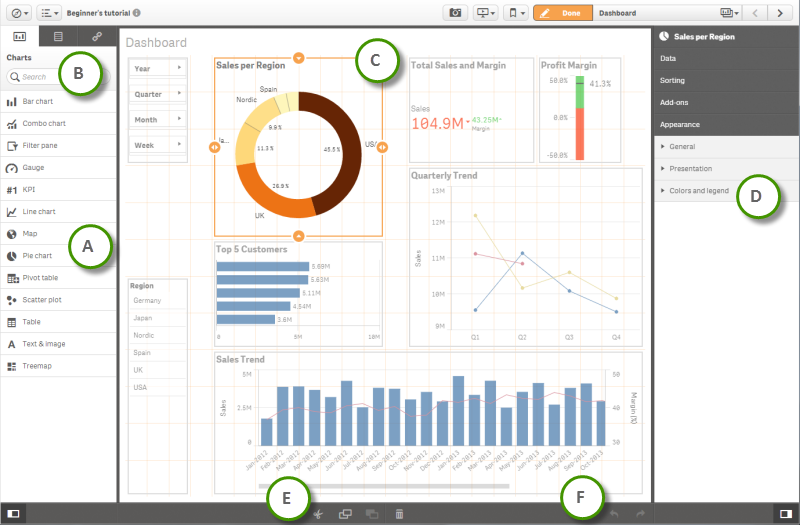The width and height of the screenshot is (800, 525).
Task: Select USA in the Region list
Action: (x=158, y=387)
